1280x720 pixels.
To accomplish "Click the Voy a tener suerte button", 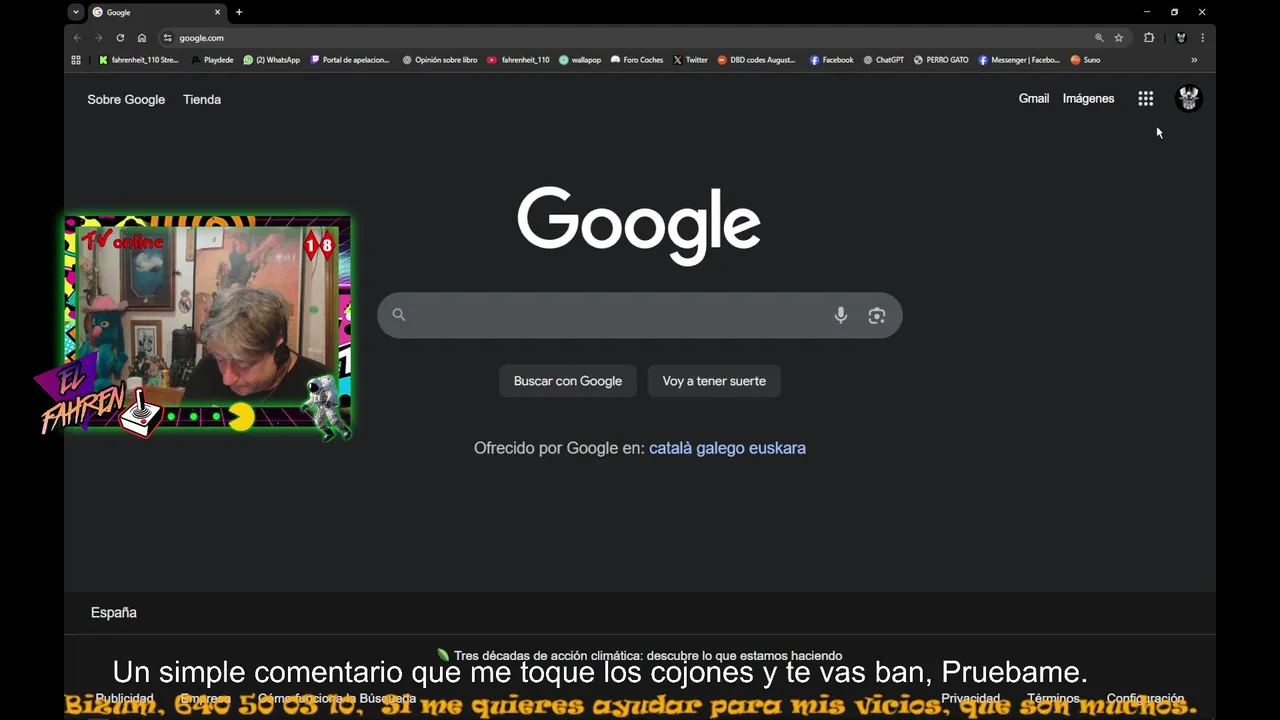I will [x=714, y=381].
